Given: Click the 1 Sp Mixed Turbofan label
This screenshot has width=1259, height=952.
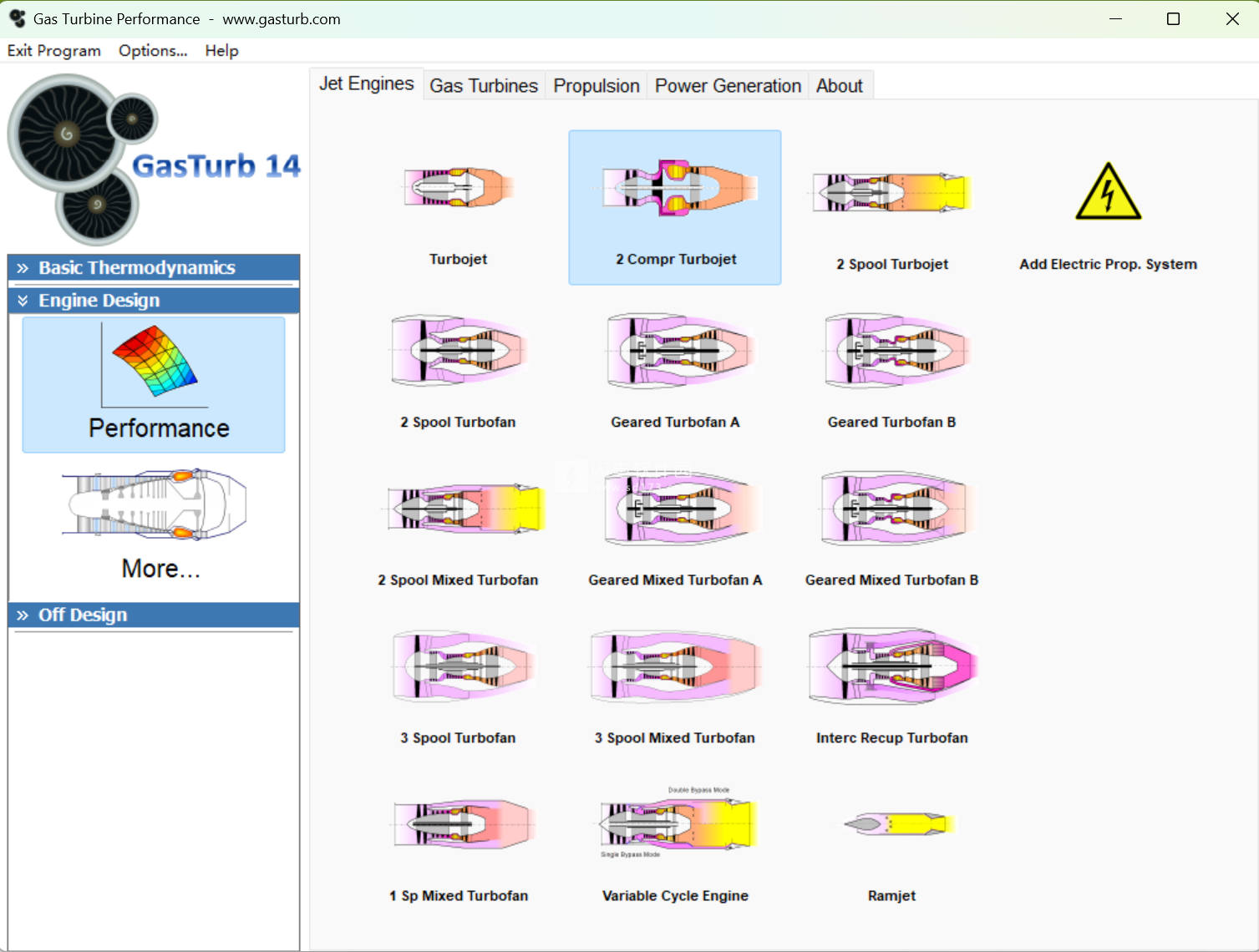Looking at the screenshot, I should (x=459, y=895).
